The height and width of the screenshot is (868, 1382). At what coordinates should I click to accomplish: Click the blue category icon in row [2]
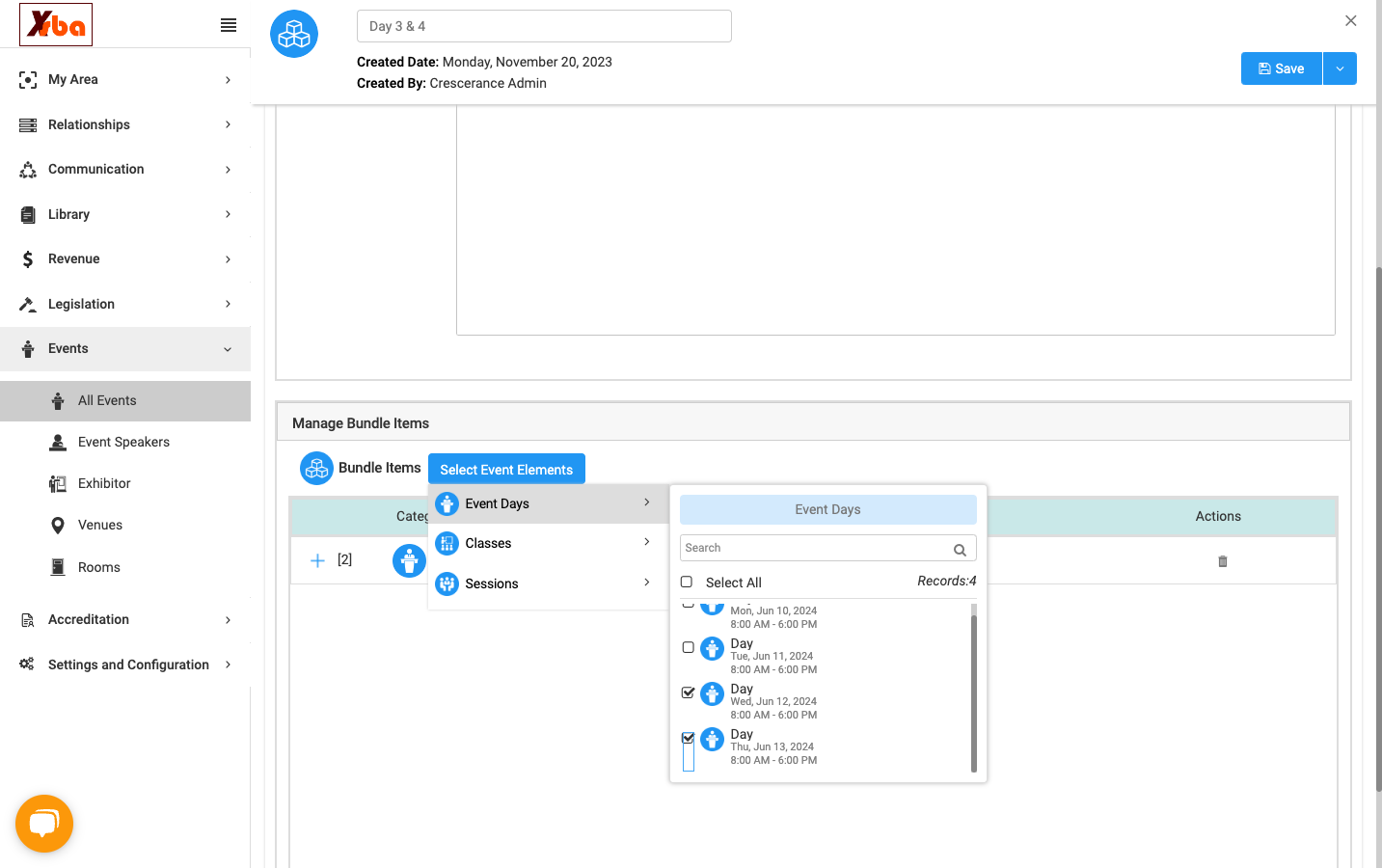pyautogui.click(x=409, y=560)
